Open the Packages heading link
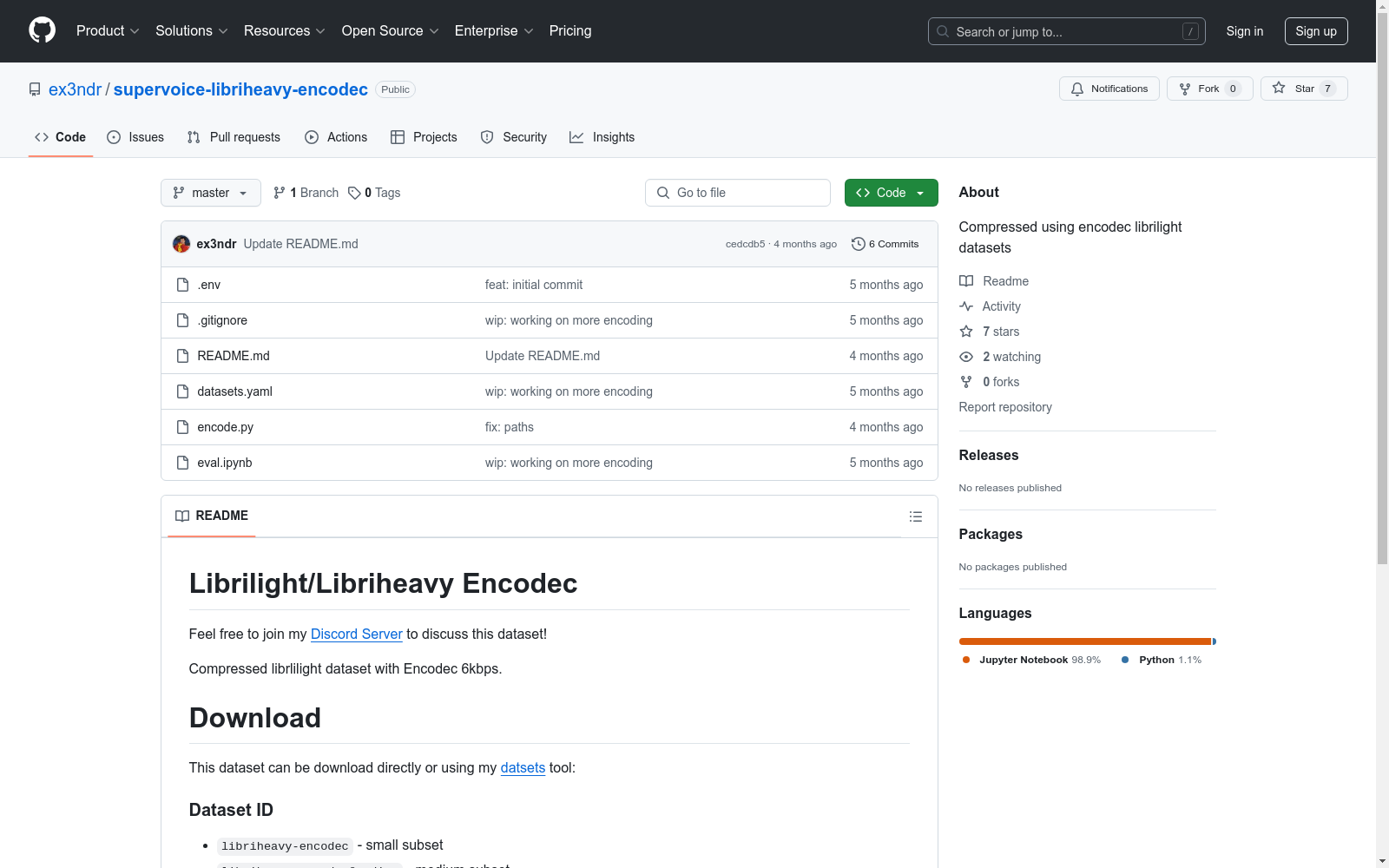The image size is (1389, 868). pos(991,534)
